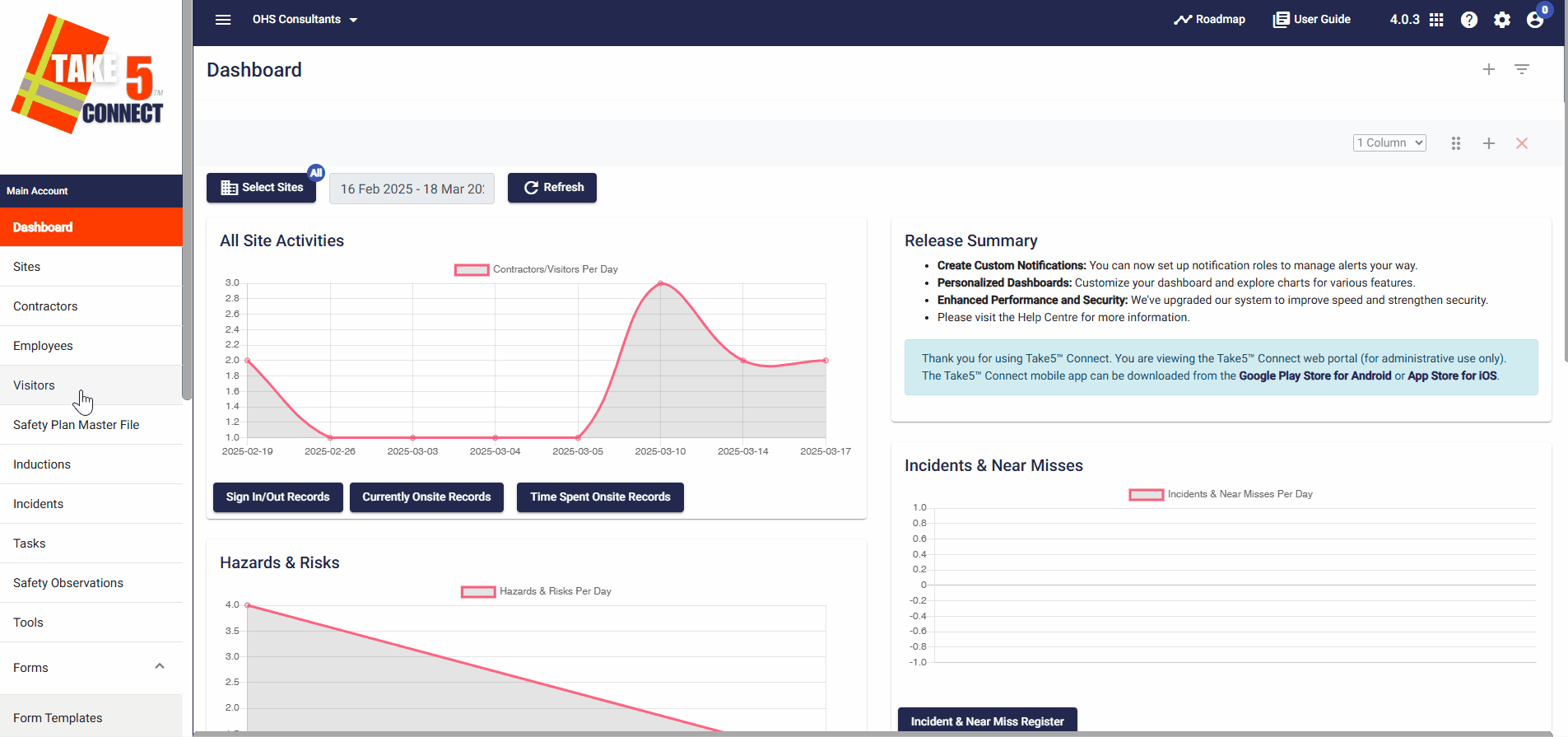Click the Select Sites button
1568x737 pixels.
tap(262, 188)
